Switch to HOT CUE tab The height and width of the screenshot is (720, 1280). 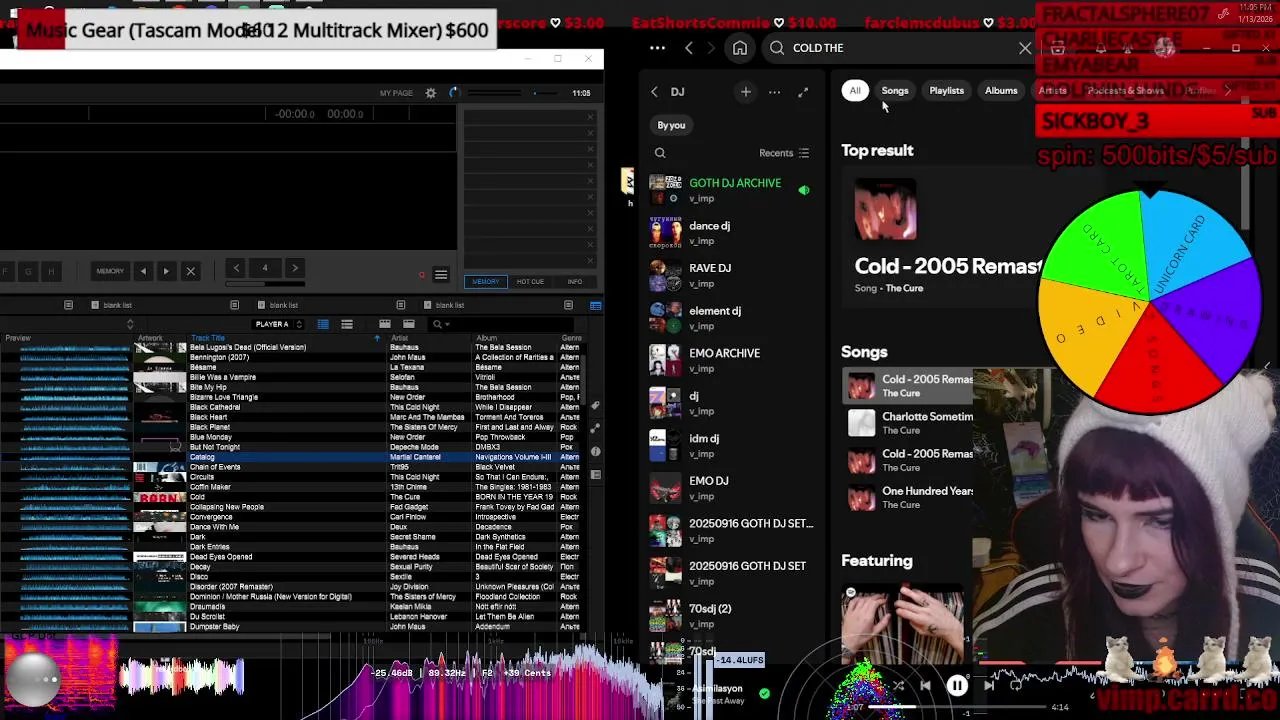(530, 282)
